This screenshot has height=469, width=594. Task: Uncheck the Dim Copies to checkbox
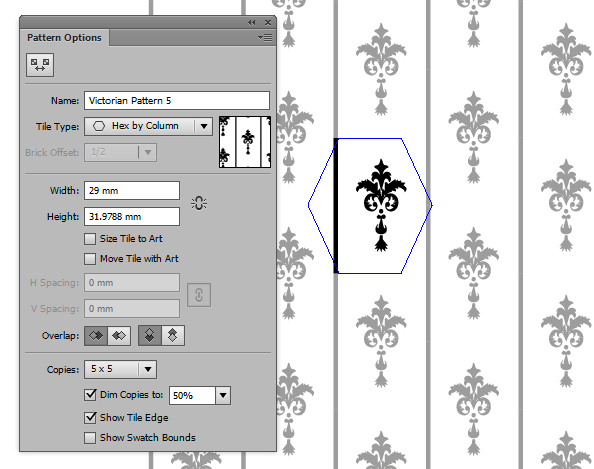[x=90, y=395]
